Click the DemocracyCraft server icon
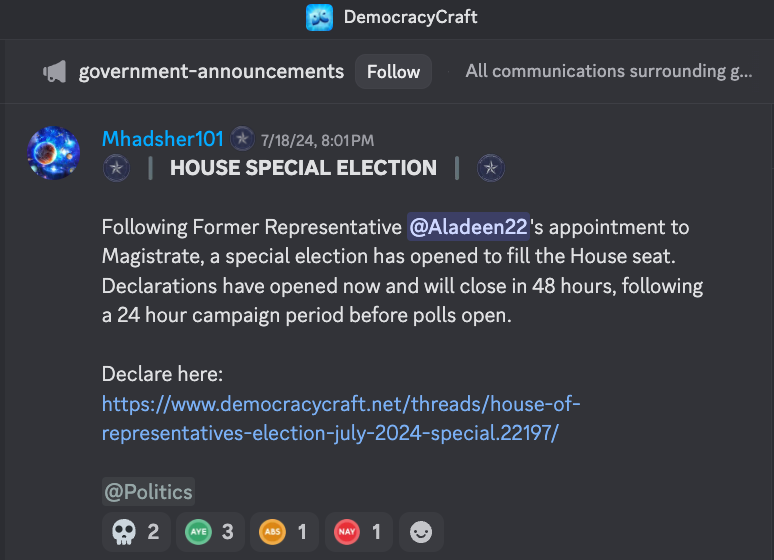The height and width of the screenshot is (560, 774). [x=319, y=17]
